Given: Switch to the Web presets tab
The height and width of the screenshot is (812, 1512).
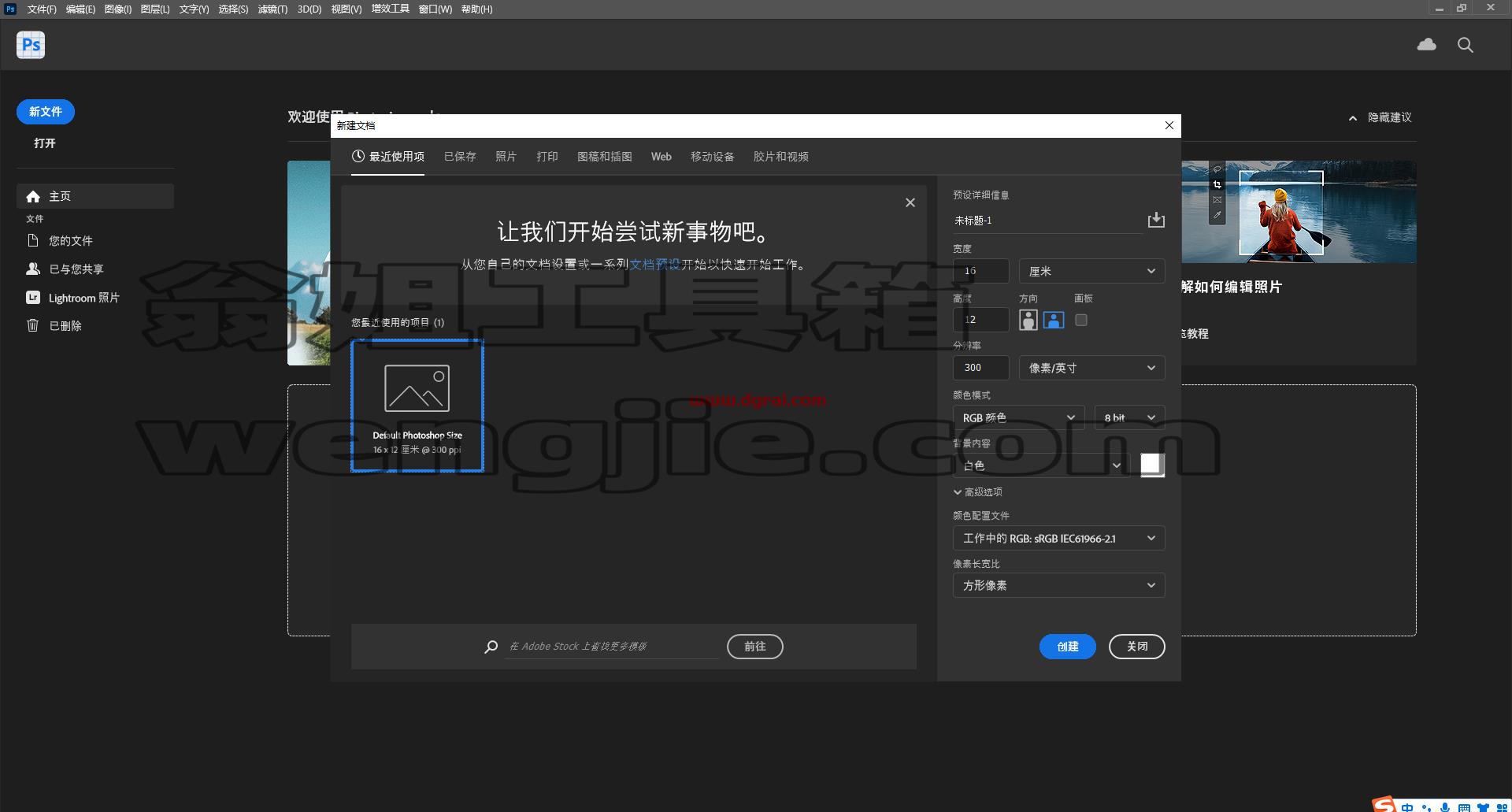Looking at the screenshot, I should tap(661, 156).
